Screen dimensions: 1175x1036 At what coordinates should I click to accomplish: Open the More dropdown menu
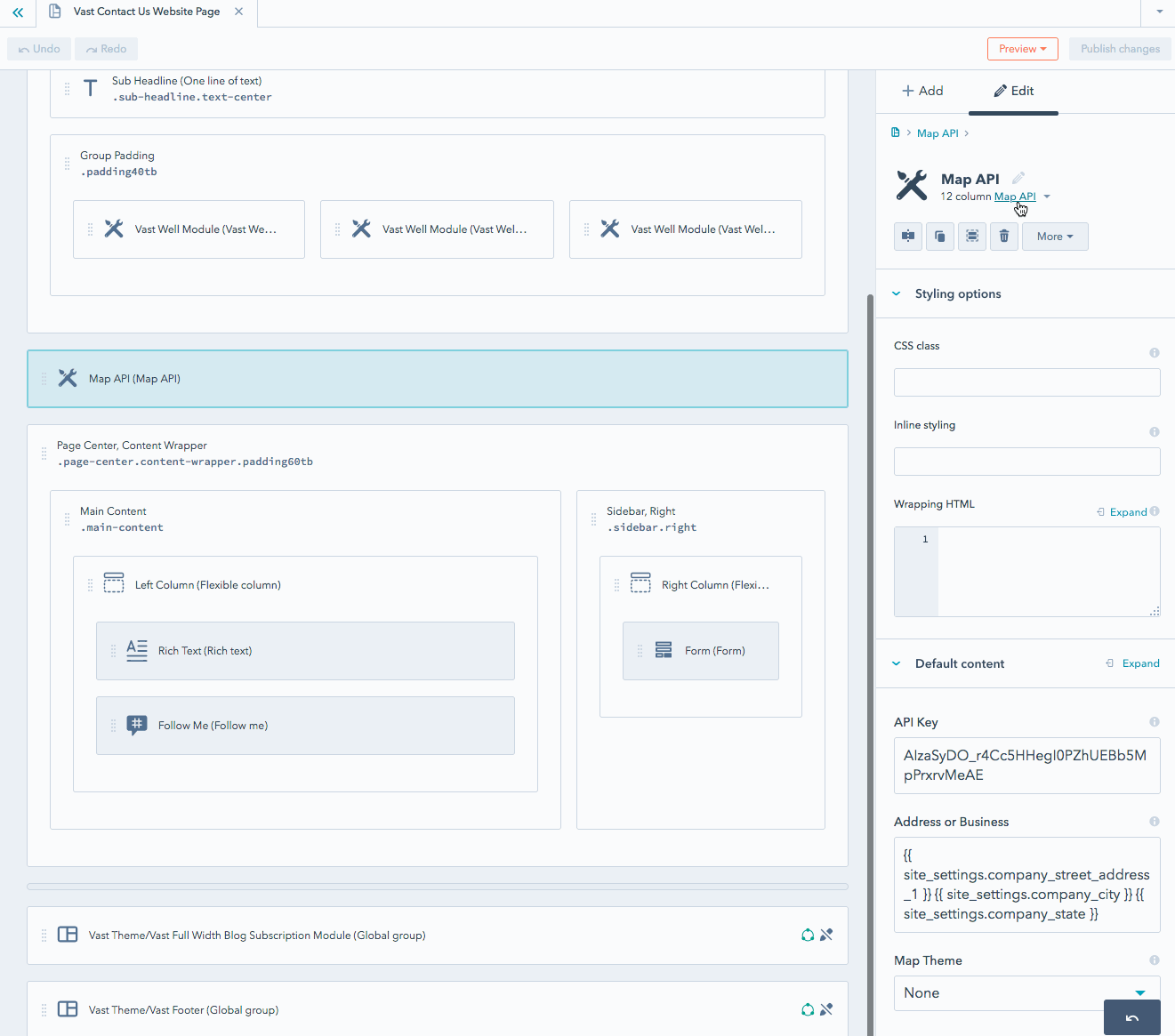1055,237
